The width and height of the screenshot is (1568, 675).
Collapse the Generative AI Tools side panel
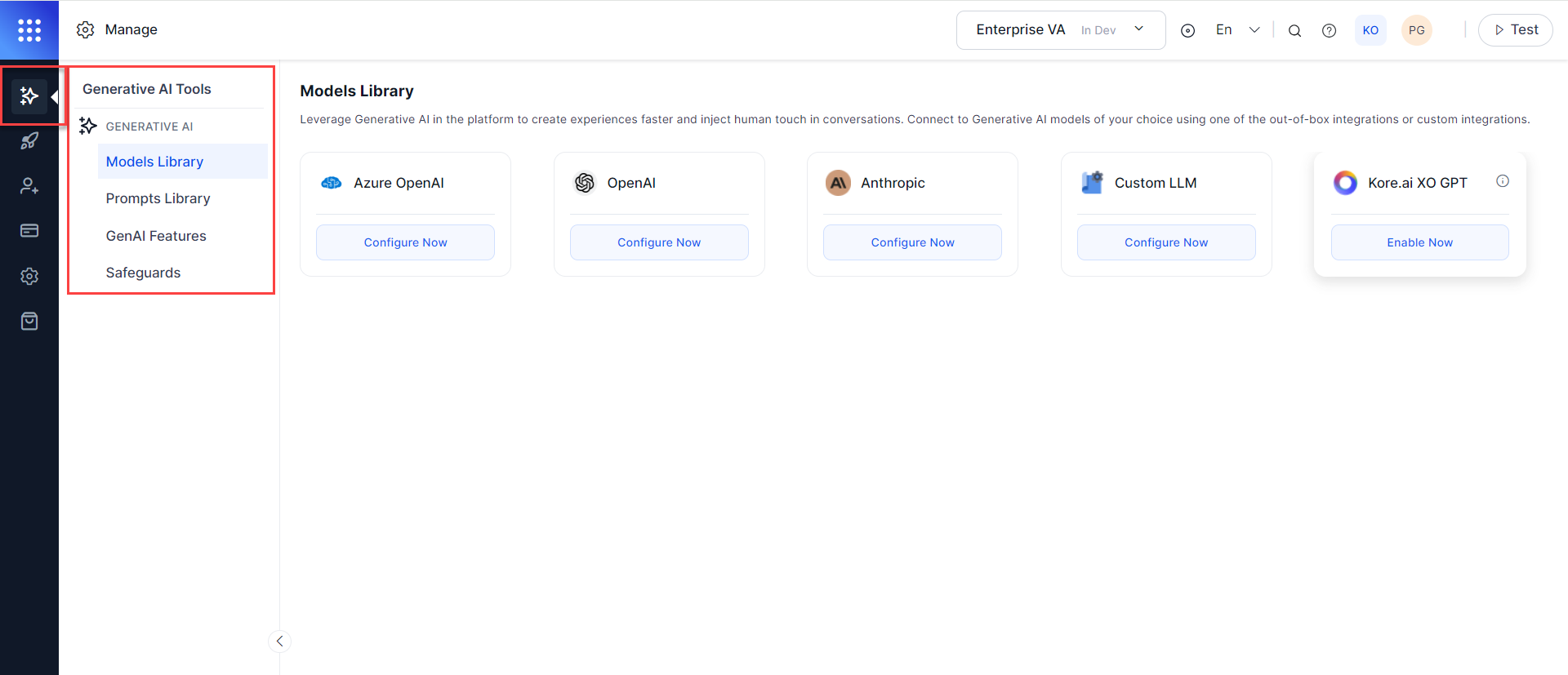(279, 642)
